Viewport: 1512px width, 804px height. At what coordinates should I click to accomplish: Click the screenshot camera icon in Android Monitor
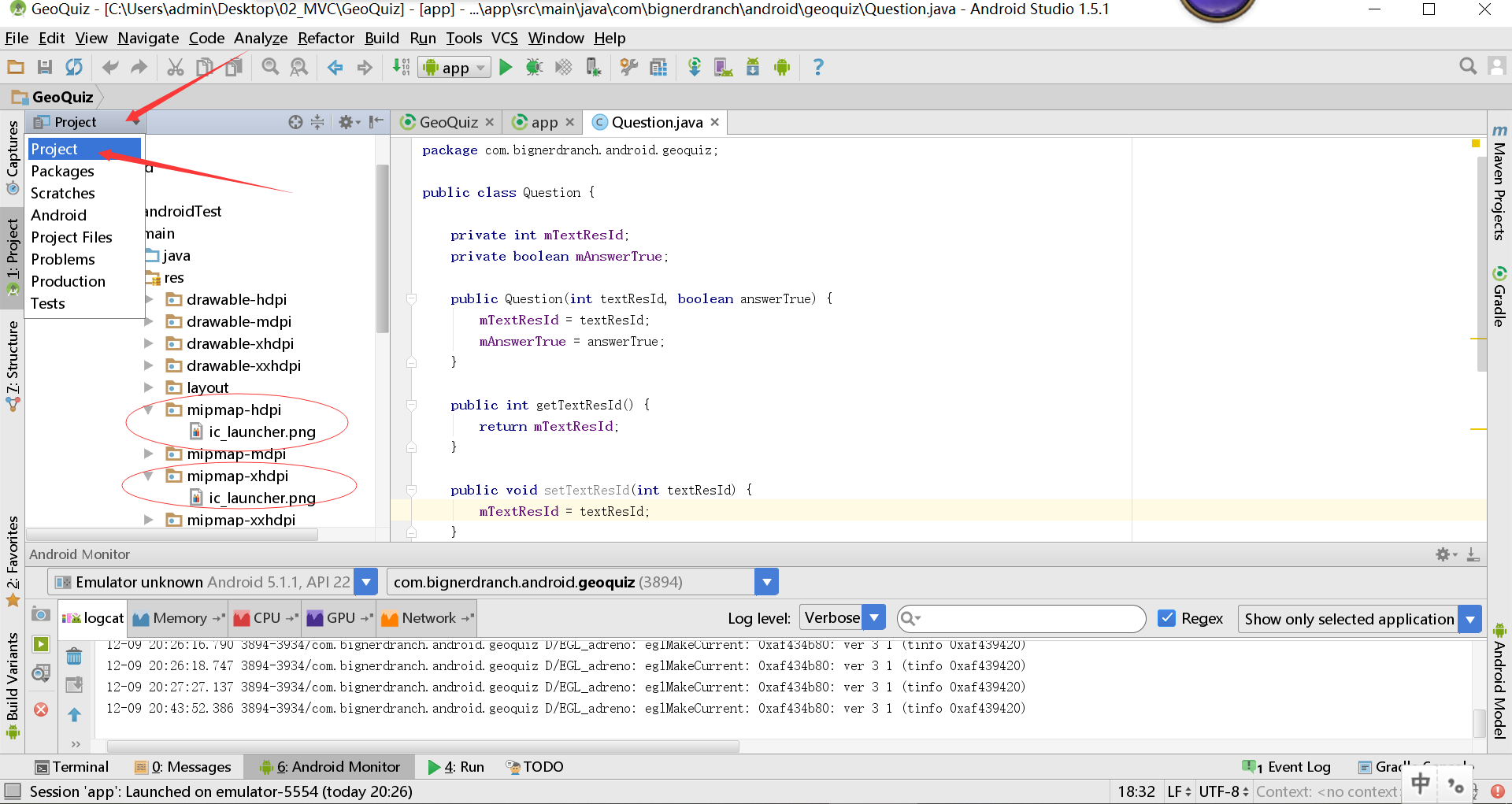tap(41, 615)
